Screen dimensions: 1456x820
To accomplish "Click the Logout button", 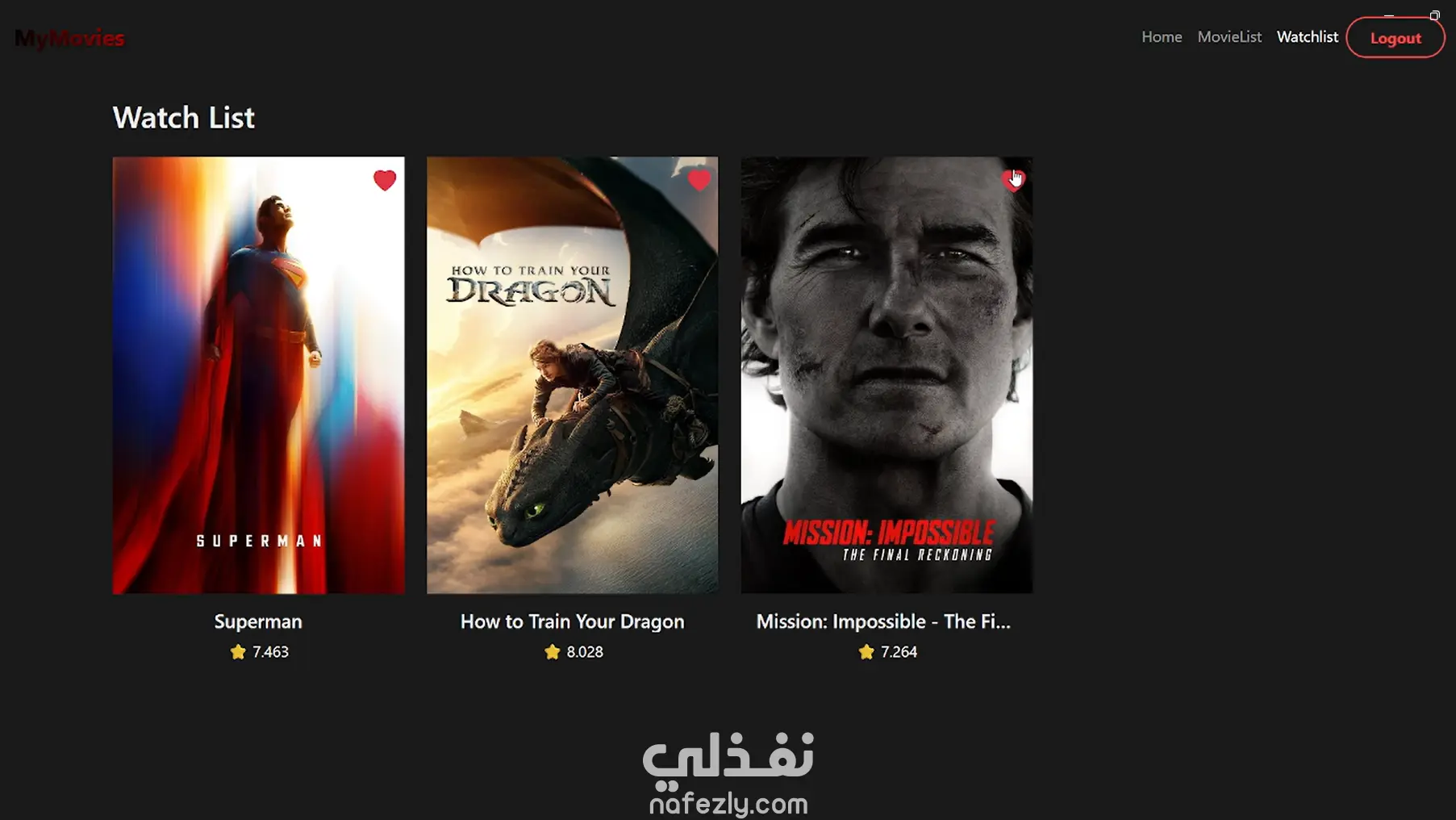I will tap(1396, 38).
